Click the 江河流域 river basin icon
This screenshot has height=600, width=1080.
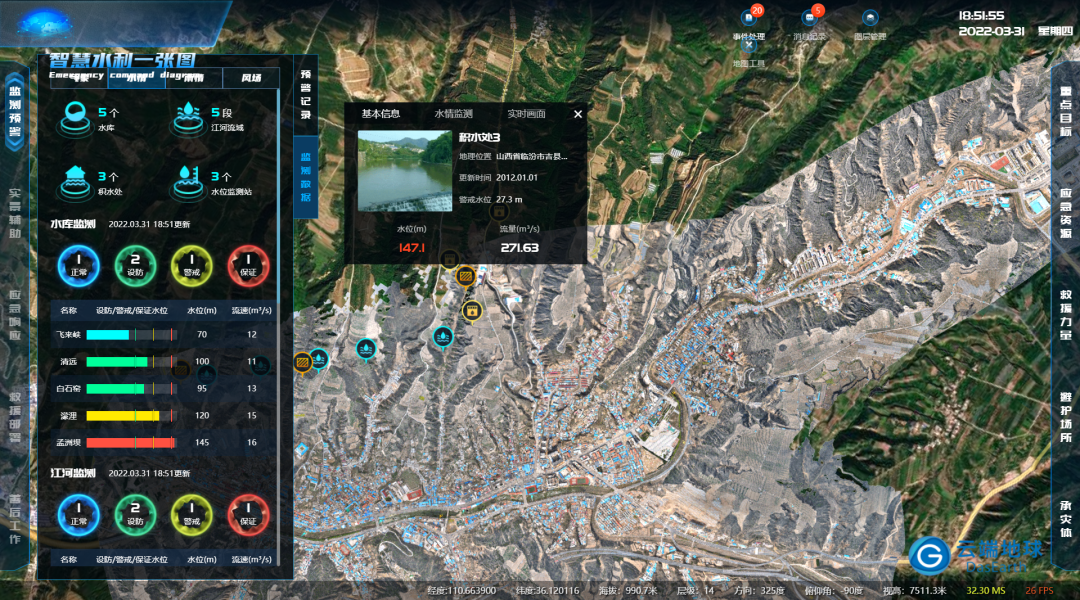[x=188, y=116]
